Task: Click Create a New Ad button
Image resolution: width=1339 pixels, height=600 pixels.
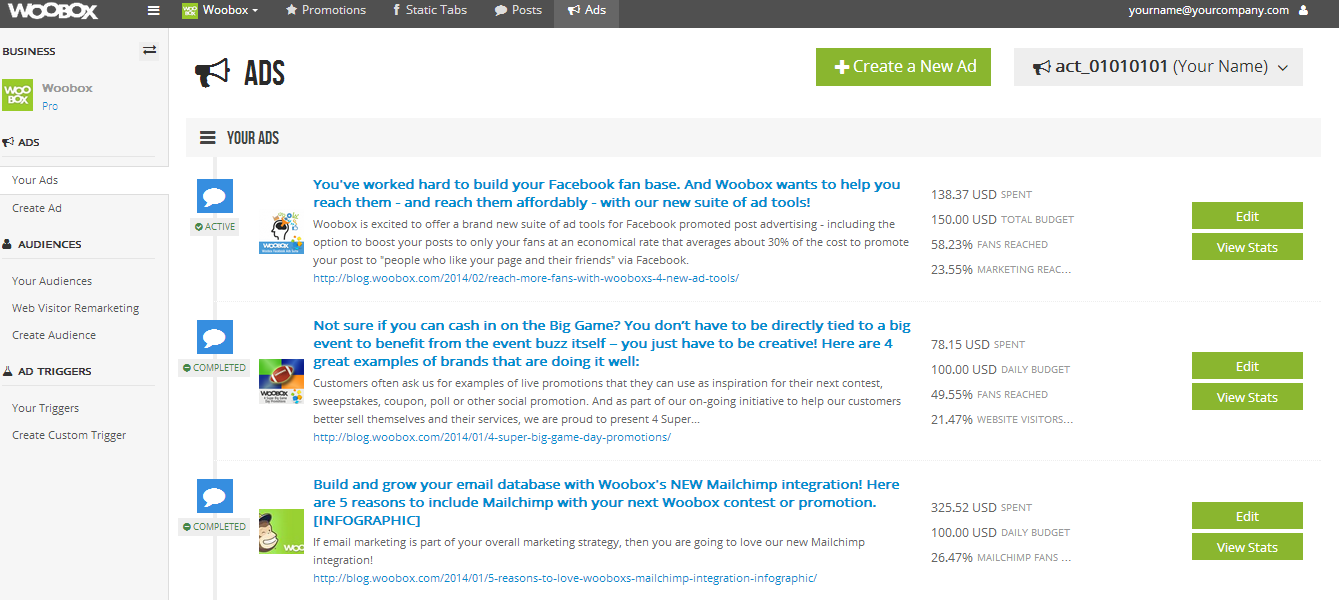Action: click(903, 66)
